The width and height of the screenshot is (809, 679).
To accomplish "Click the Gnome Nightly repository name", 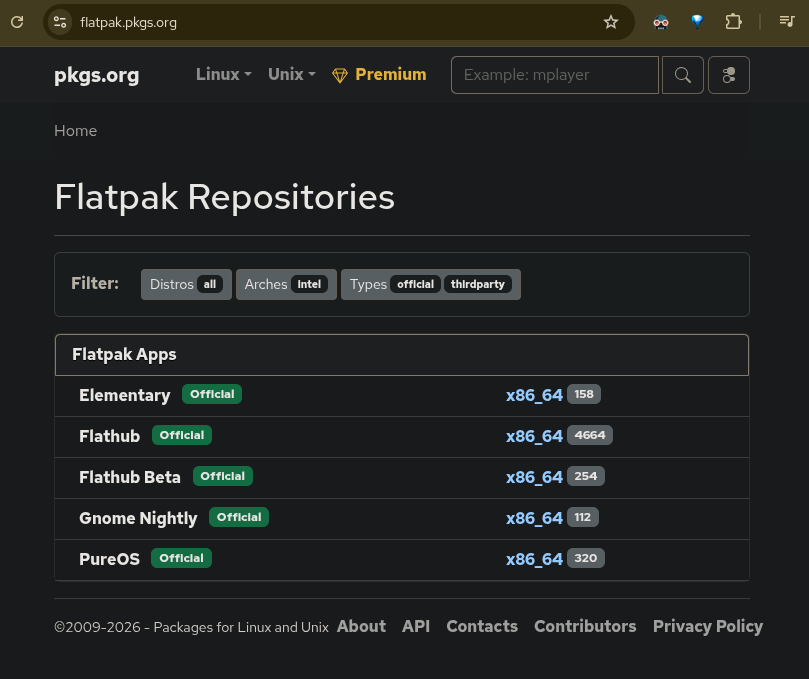I will 138,519.
